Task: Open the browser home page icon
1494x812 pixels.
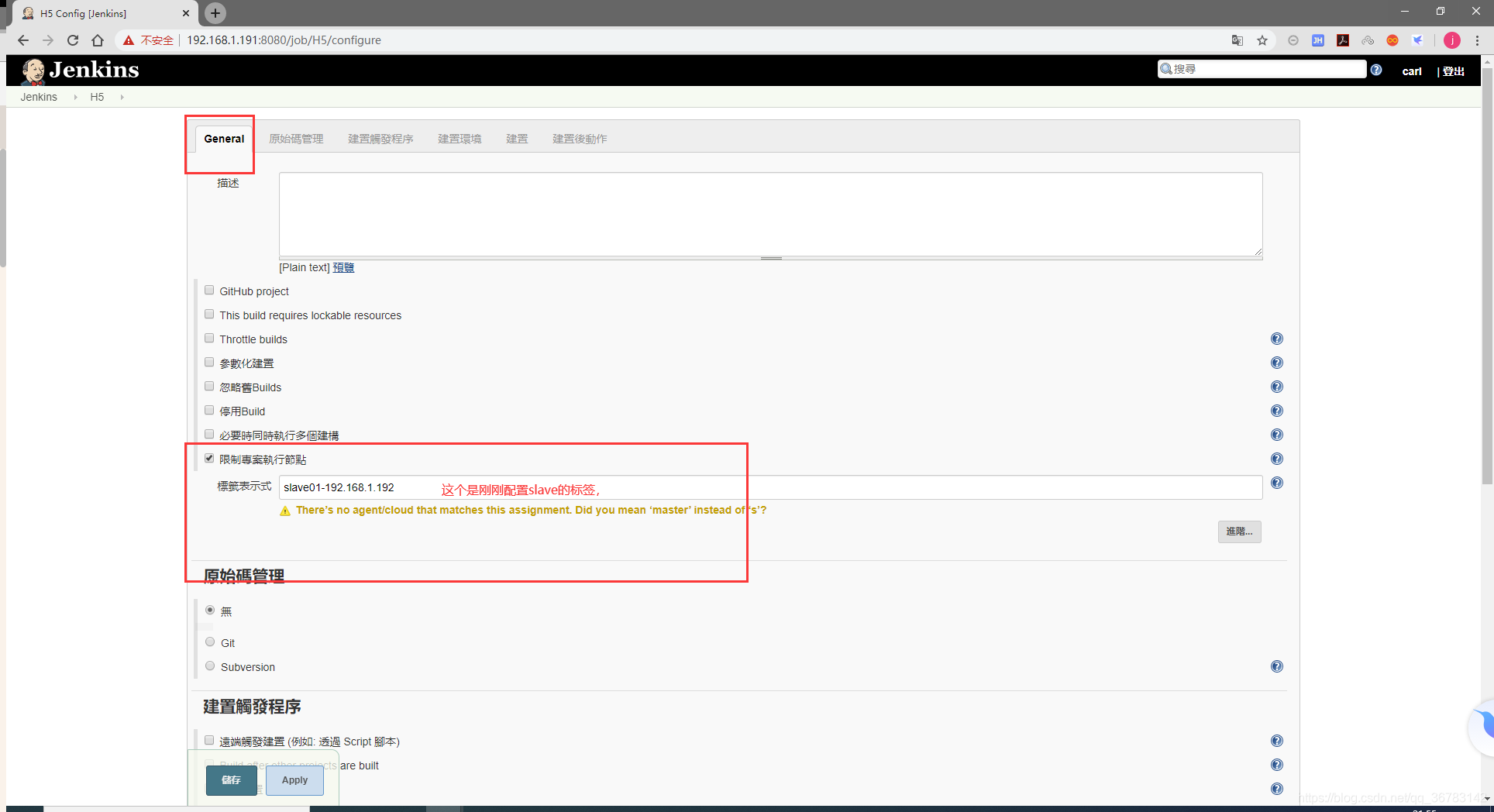Action: click(x=98, y=40)
